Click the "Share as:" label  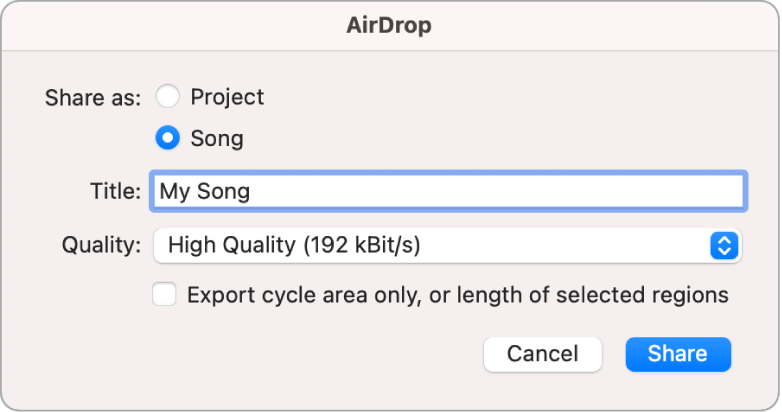pos(93,98)
